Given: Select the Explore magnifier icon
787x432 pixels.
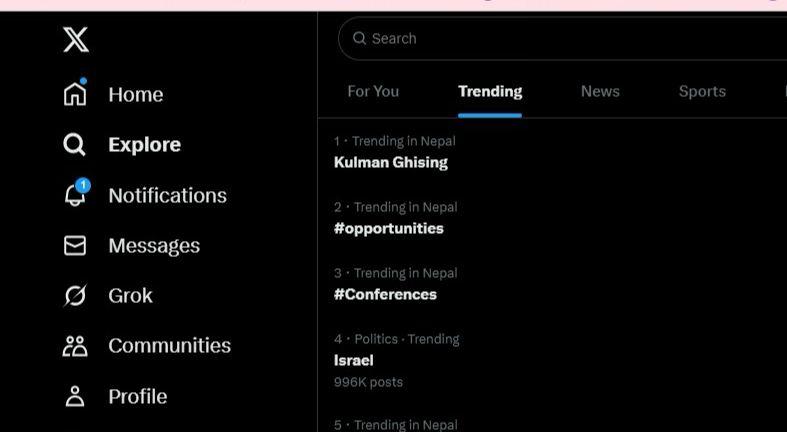Looking at the screenshot, I should point(74,145).
